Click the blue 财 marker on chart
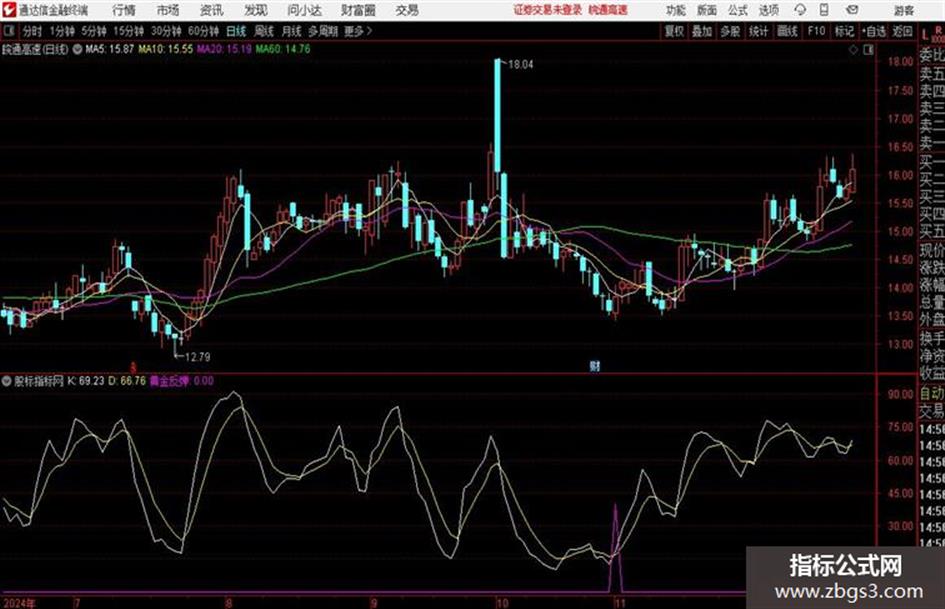This screenshot has height=609, width=945. 595,366
